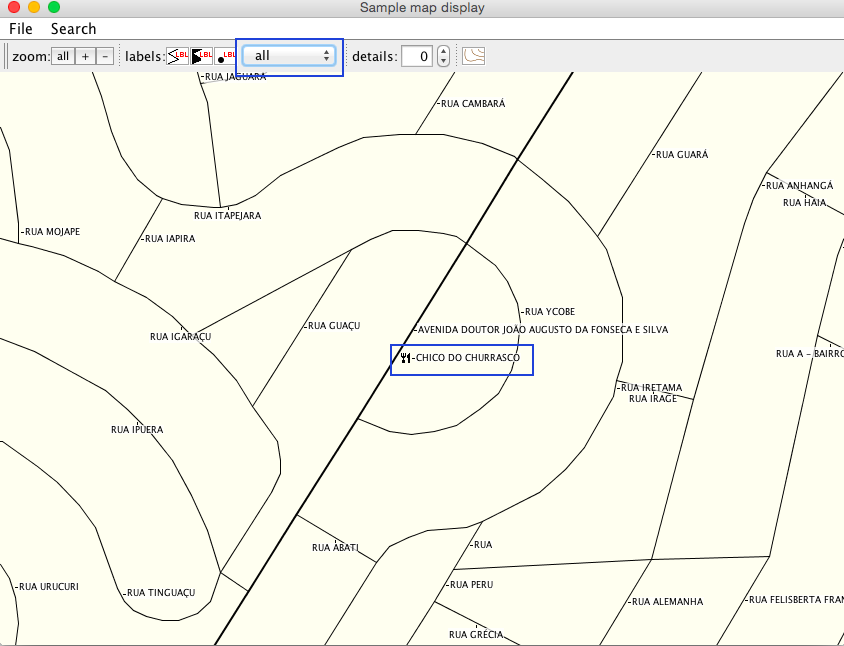The height and width of the screenshot is (646, 844).
Task: Toggle area labels icon
Action: point(202,56)
